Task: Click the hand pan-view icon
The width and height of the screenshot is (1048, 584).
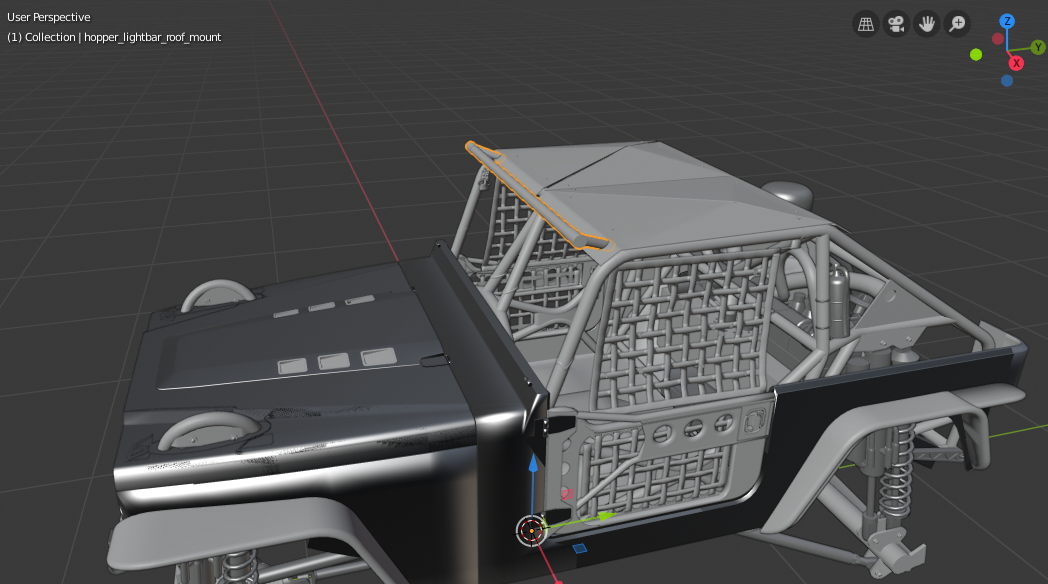Action: (926, 25)
